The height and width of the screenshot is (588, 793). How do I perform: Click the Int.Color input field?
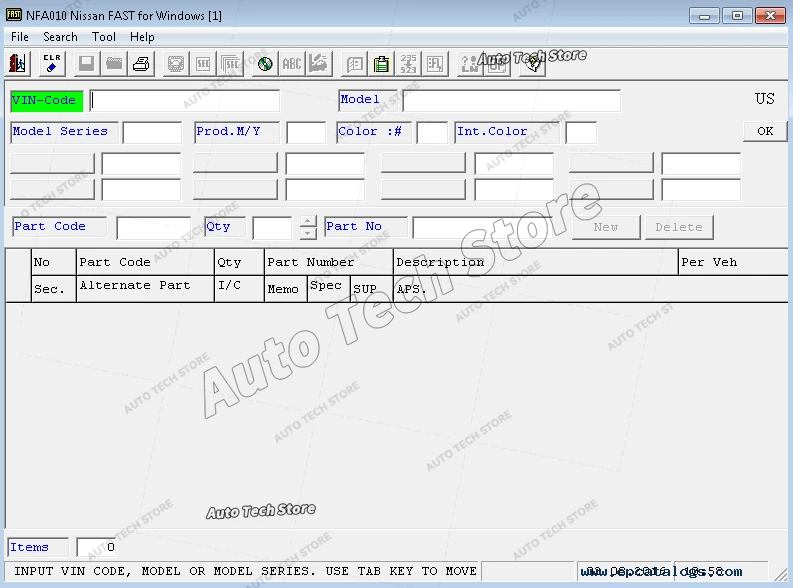[x=581, y=132]
